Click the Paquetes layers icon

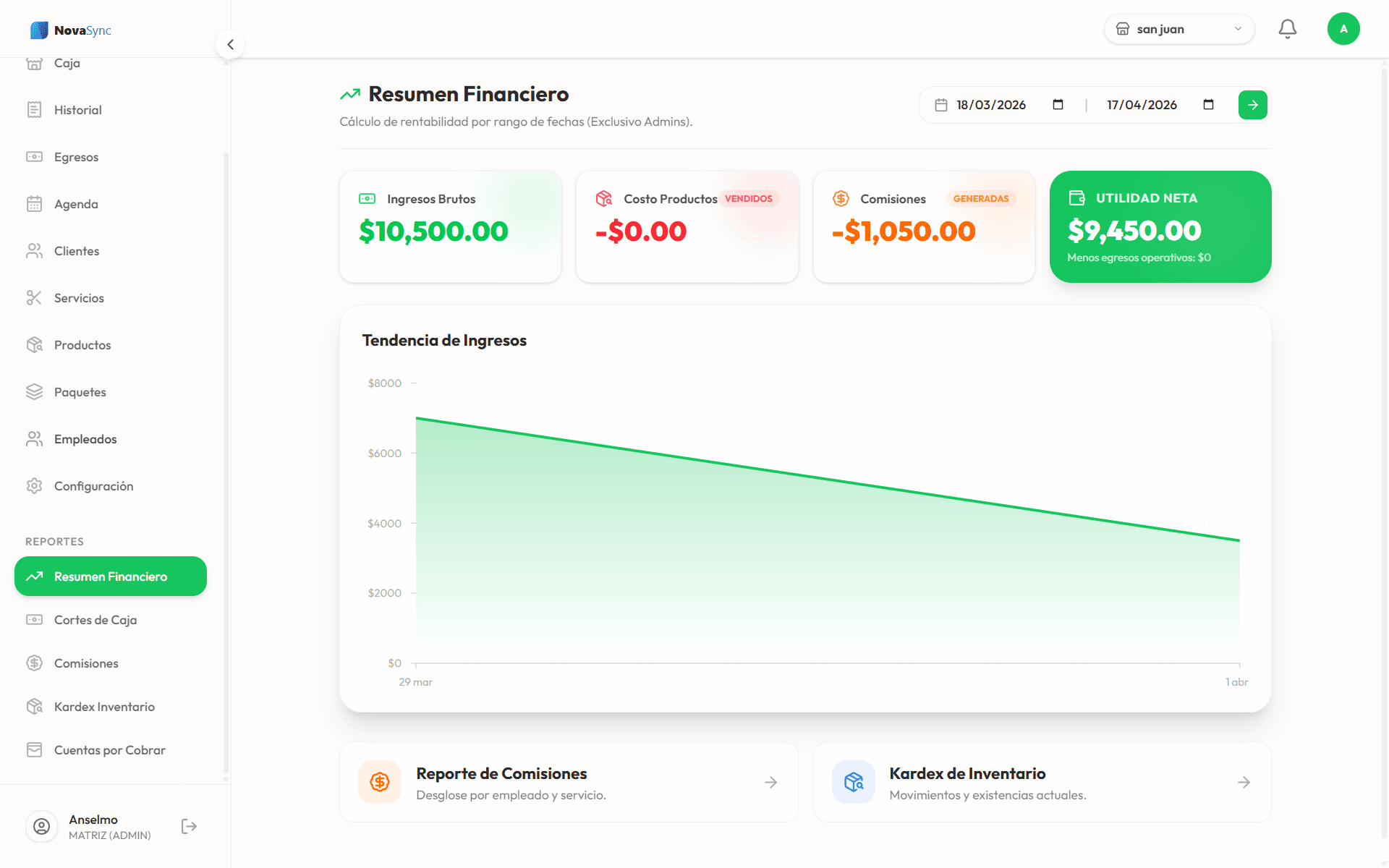click(x=34, y=392)
